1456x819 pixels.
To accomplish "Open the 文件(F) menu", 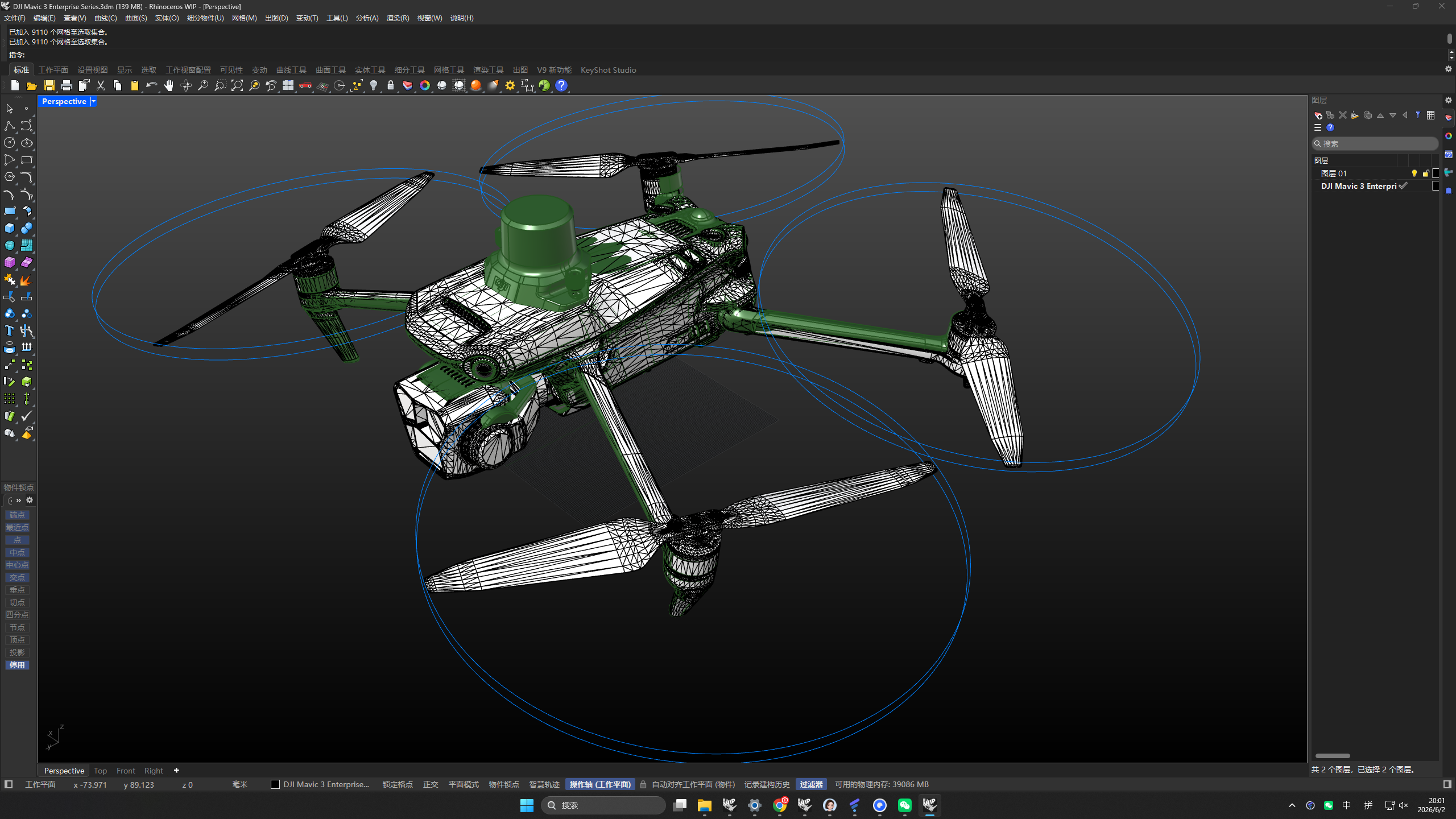I will (15, 18).
